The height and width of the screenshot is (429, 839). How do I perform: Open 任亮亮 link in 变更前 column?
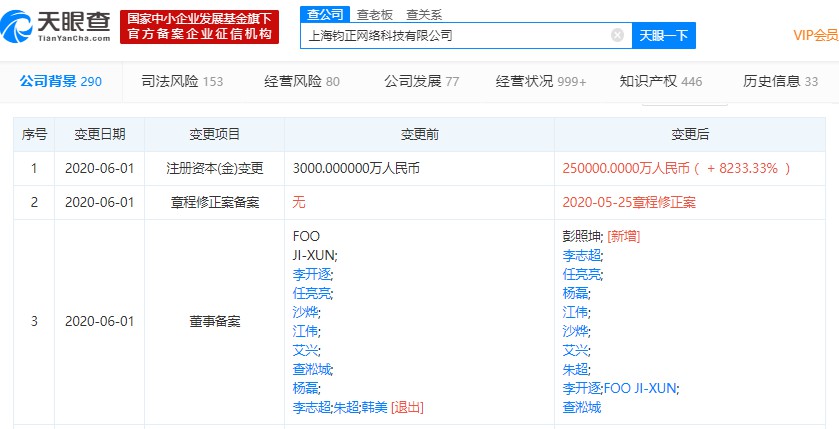pyautogui.click(x=311, y=293)
